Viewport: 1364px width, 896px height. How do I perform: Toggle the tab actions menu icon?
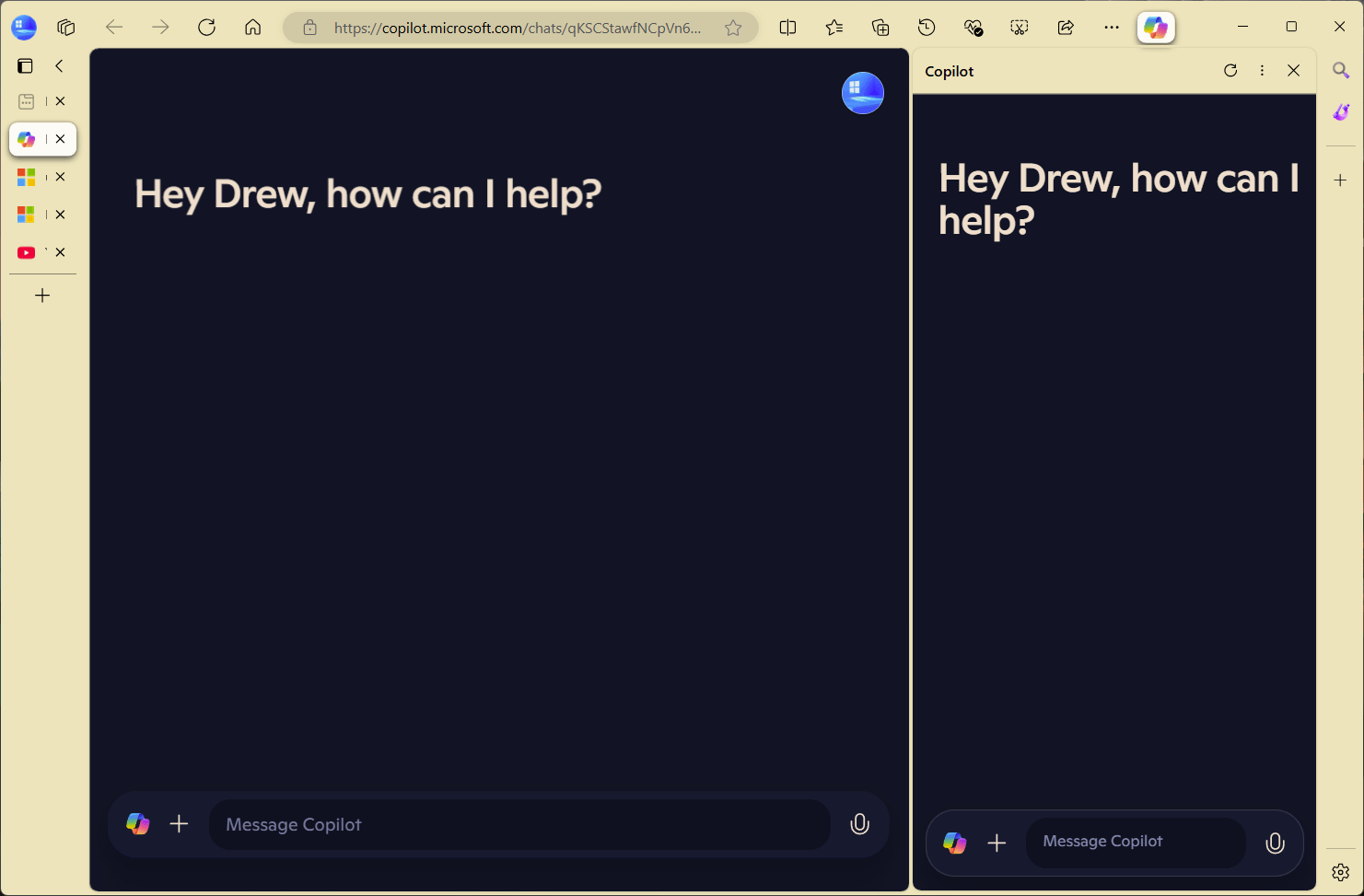[25, 65]
